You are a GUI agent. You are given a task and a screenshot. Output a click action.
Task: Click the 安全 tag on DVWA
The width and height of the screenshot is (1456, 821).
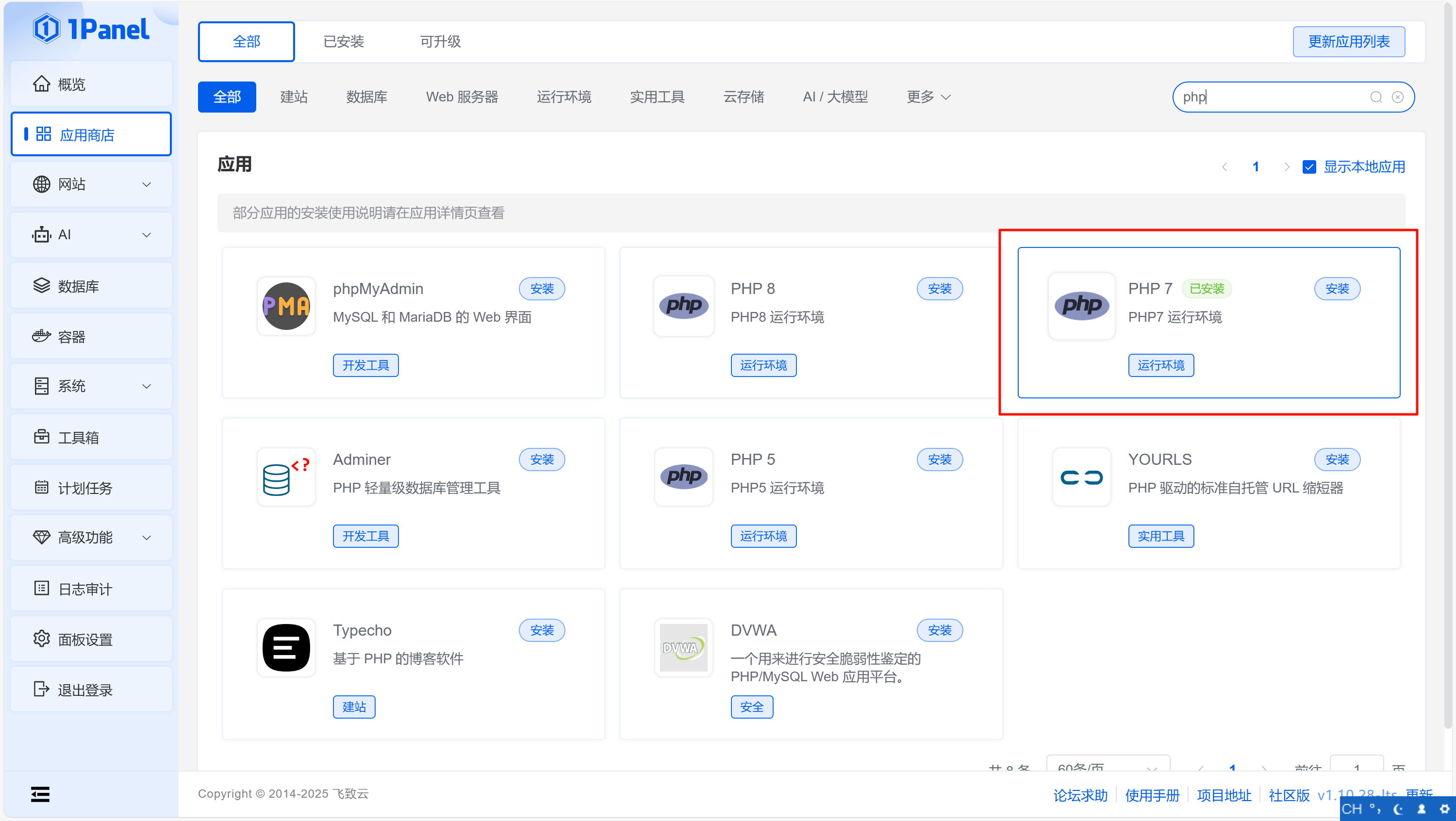[752, 707]
